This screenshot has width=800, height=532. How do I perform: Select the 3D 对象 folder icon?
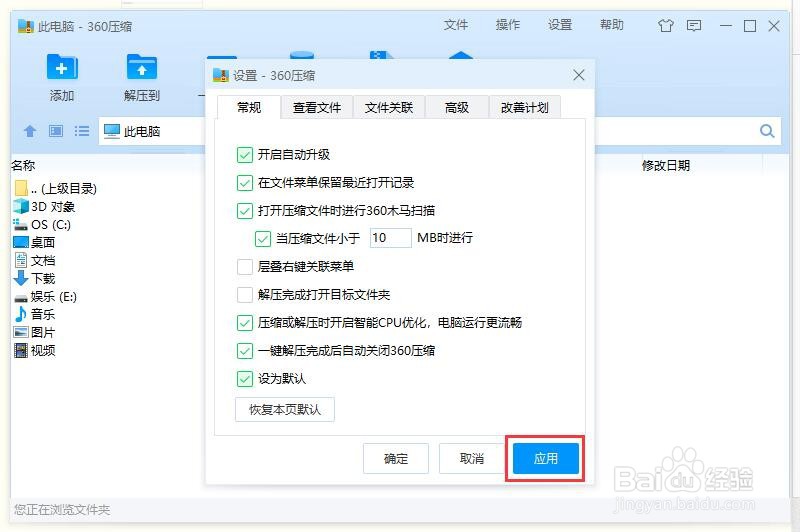click(21, 206)
